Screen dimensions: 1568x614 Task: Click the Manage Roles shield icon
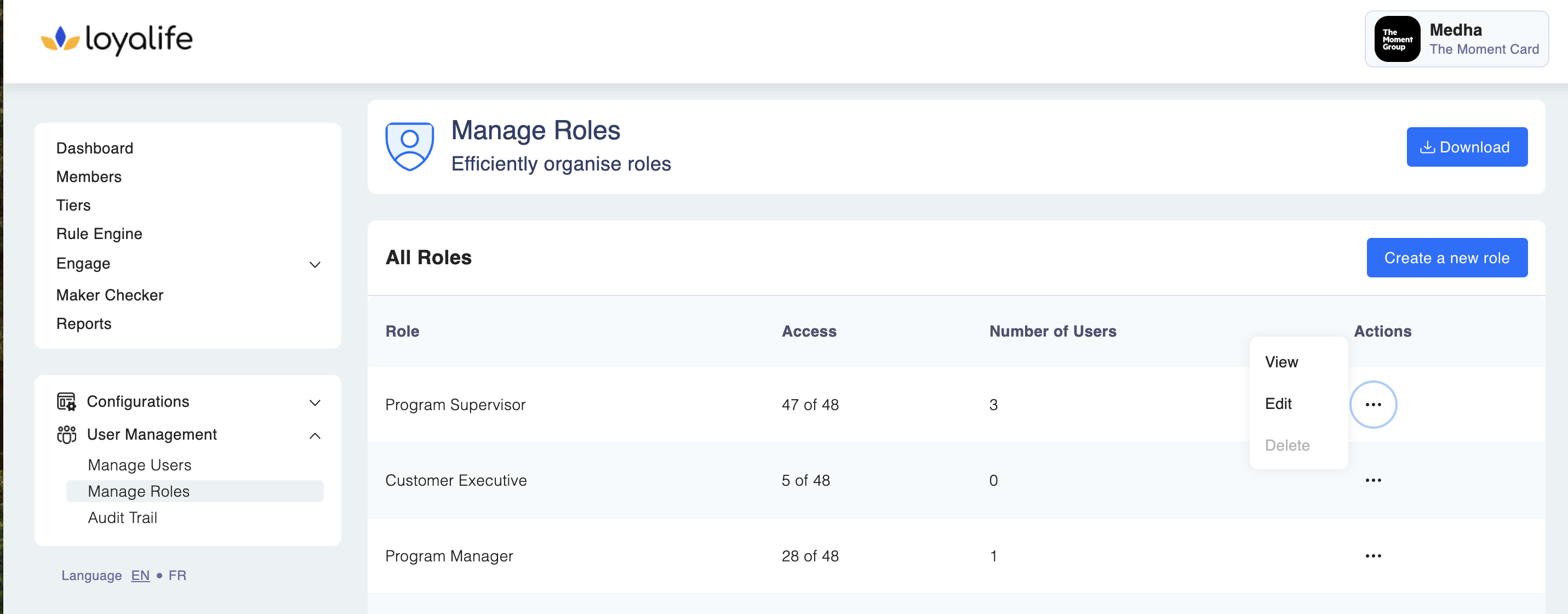tap(410, 146)
